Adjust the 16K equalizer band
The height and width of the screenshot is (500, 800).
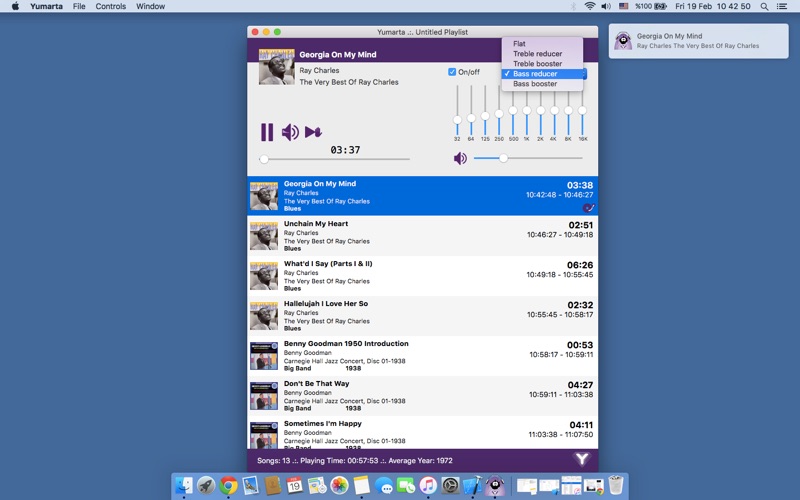tap(582, 111)
